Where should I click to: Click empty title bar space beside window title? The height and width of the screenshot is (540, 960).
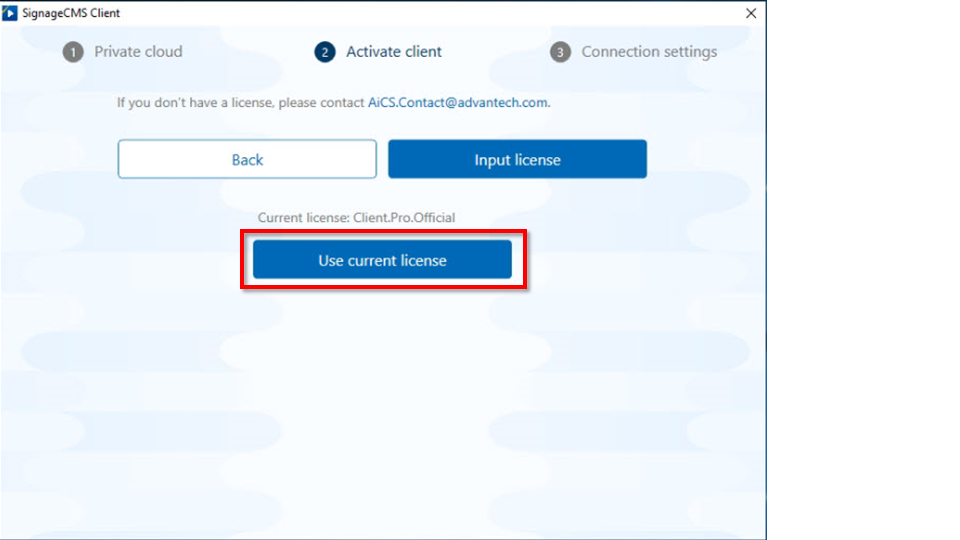(x=400, y=13)
